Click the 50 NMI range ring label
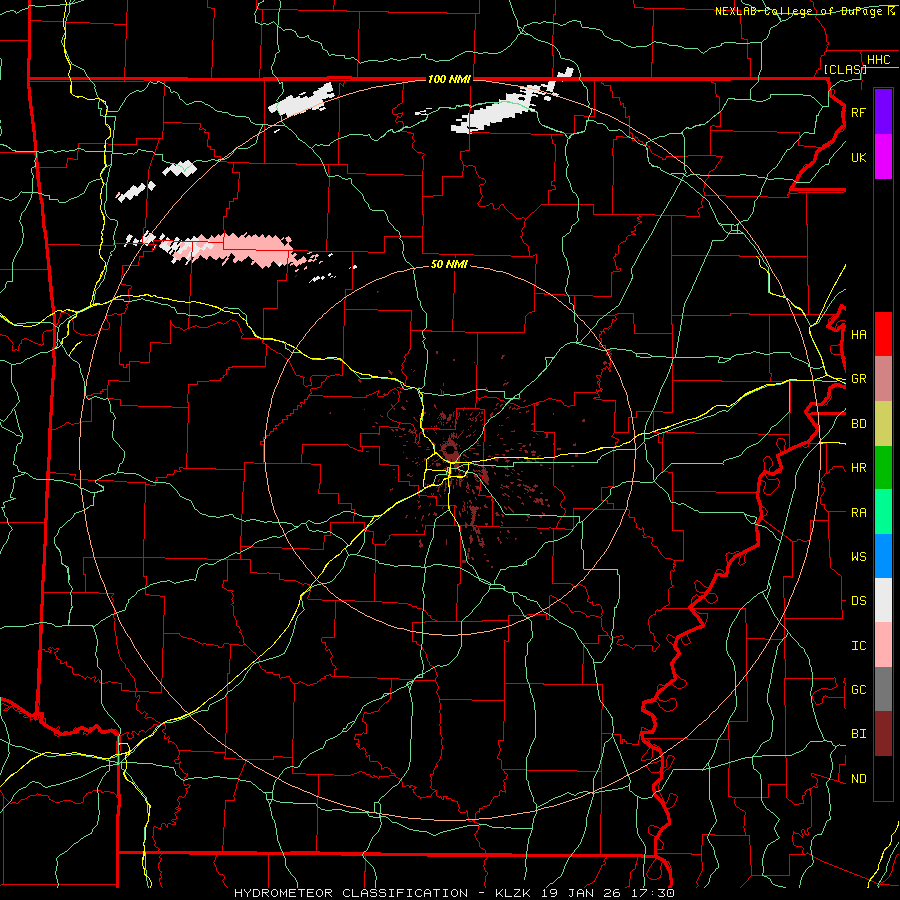 point(449,264)
